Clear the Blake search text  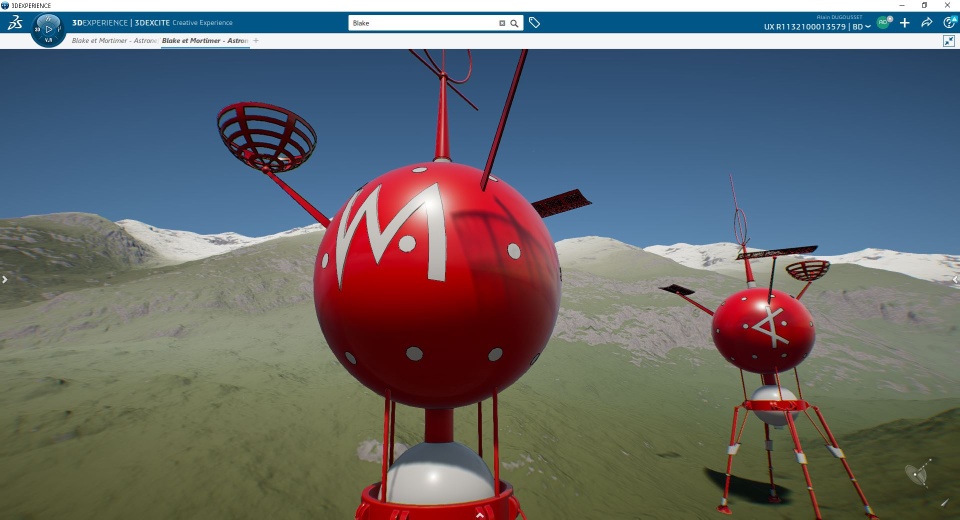(502, 23)
